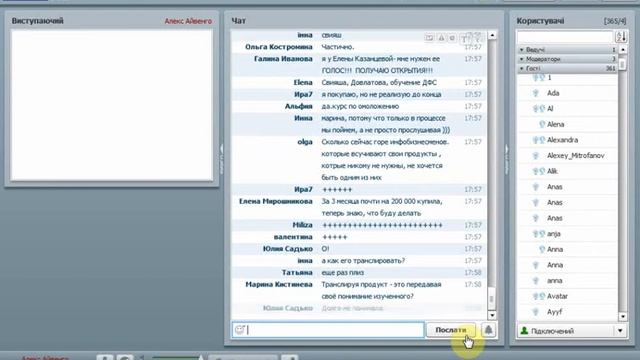Collapse the speaker panel using the left divider handle
The image size is (640, 360).
pos(222,158)
